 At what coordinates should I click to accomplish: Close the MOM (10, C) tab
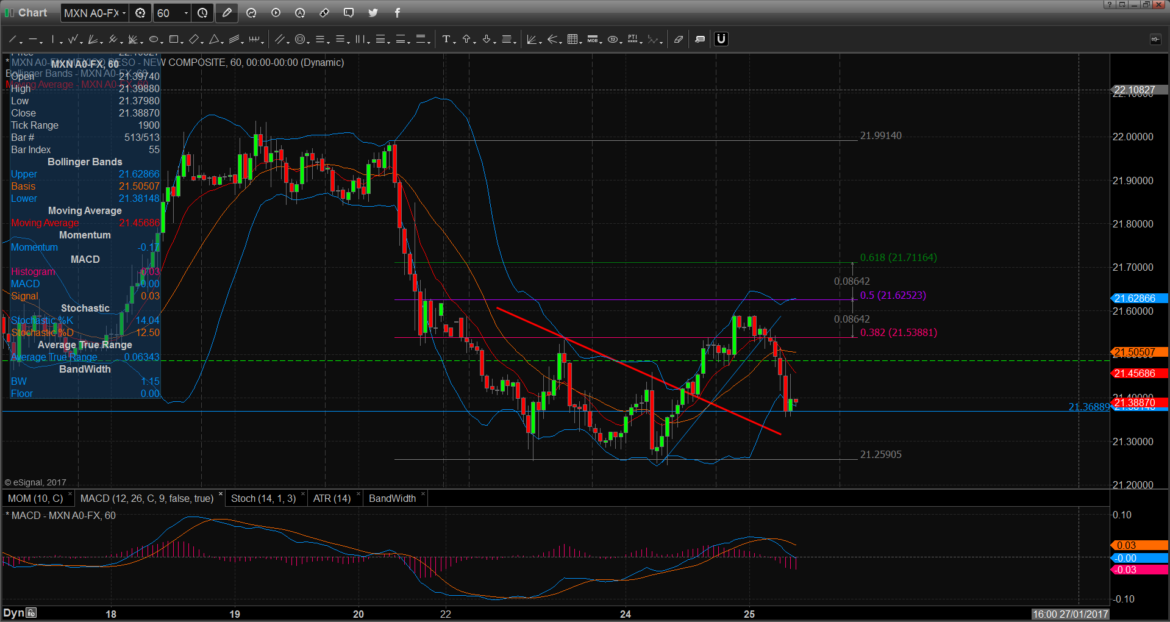click(x=70, y=494)
